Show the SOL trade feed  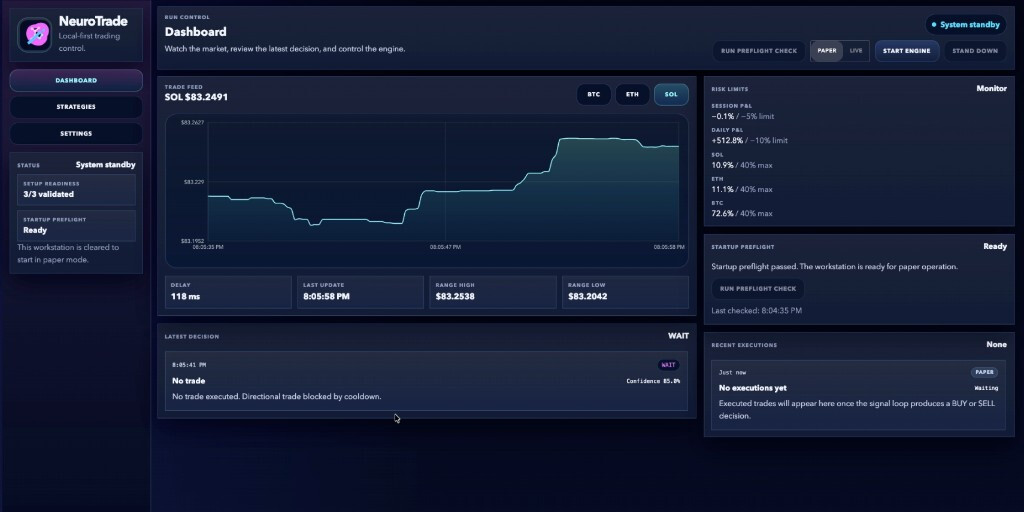click(671, 95)
